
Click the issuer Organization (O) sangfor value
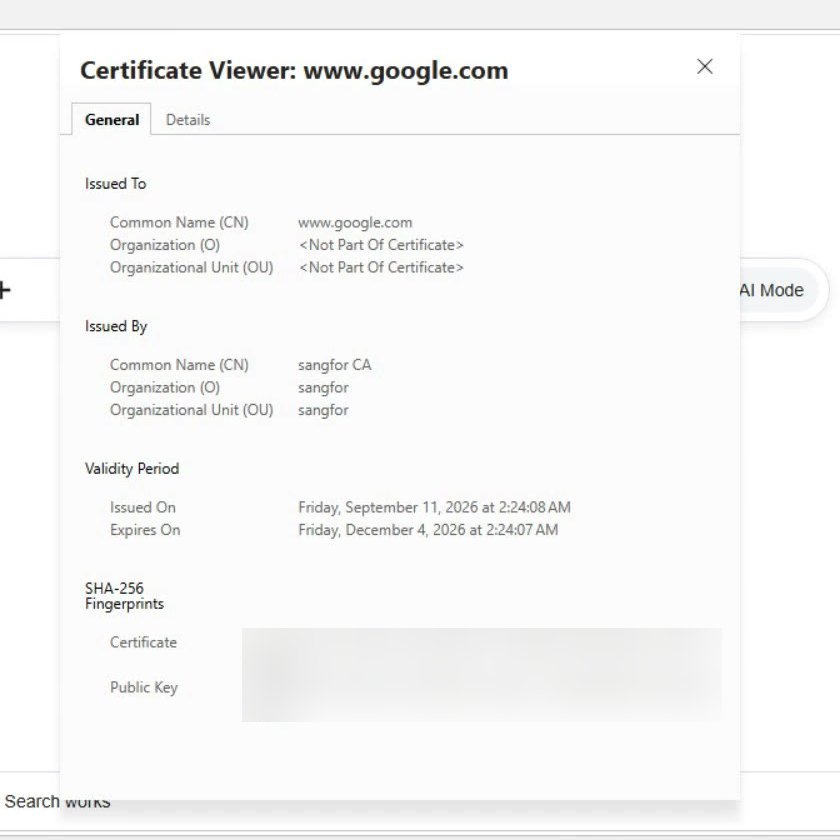[x=323, y=387]
